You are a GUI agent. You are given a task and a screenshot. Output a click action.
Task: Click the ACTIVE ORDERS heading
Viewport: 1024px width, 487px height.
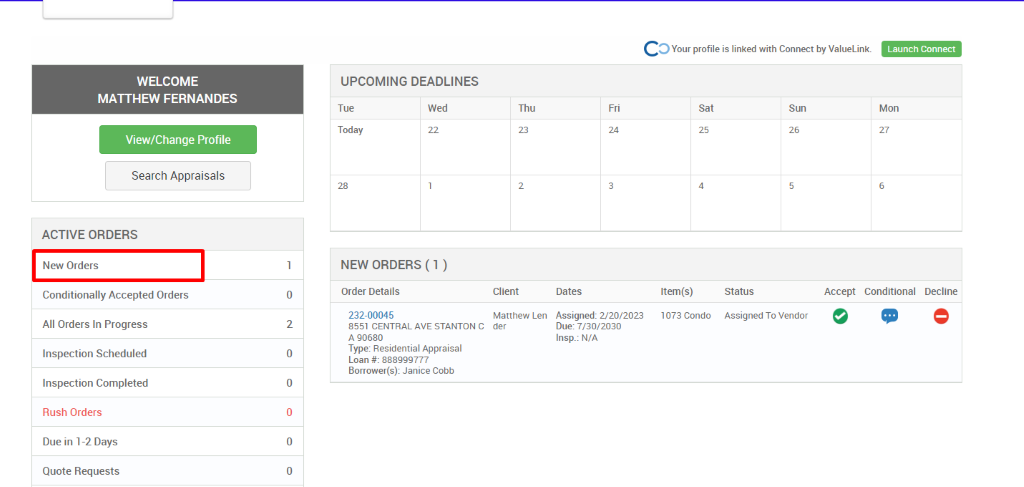pos(90,234)
